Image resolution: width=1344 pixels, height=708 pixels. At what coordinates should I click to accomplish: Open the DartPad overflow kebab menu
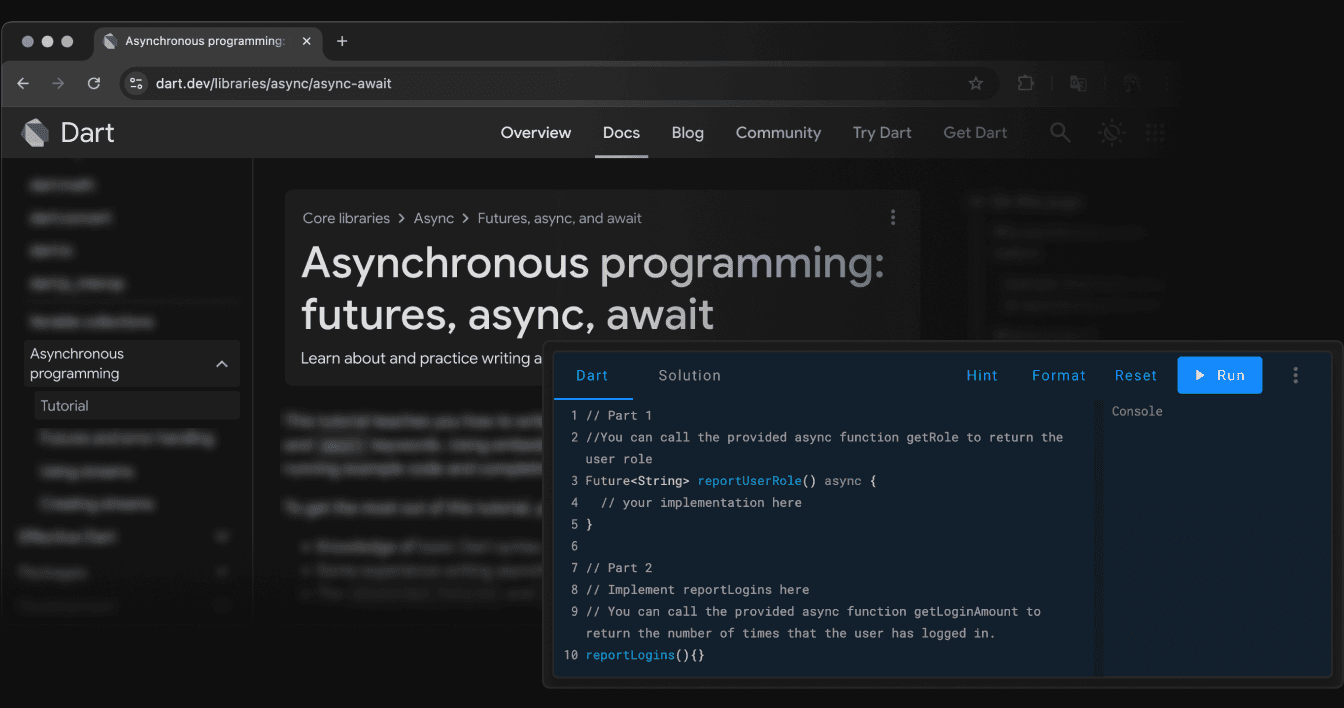1296,375
